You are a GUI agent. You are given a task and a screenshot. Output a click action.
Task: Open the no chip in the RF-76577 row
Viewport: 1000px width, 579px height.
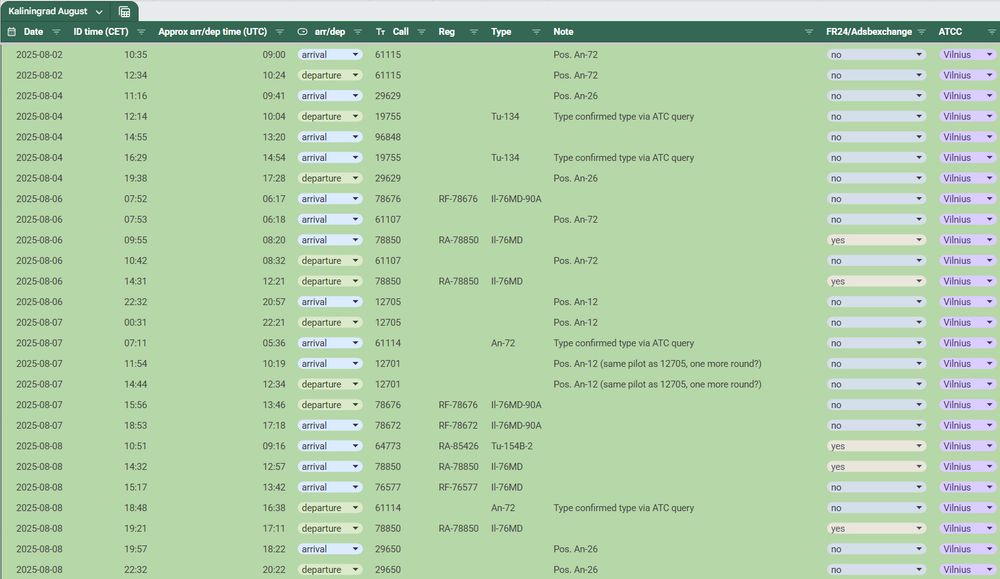coord(876,487)
